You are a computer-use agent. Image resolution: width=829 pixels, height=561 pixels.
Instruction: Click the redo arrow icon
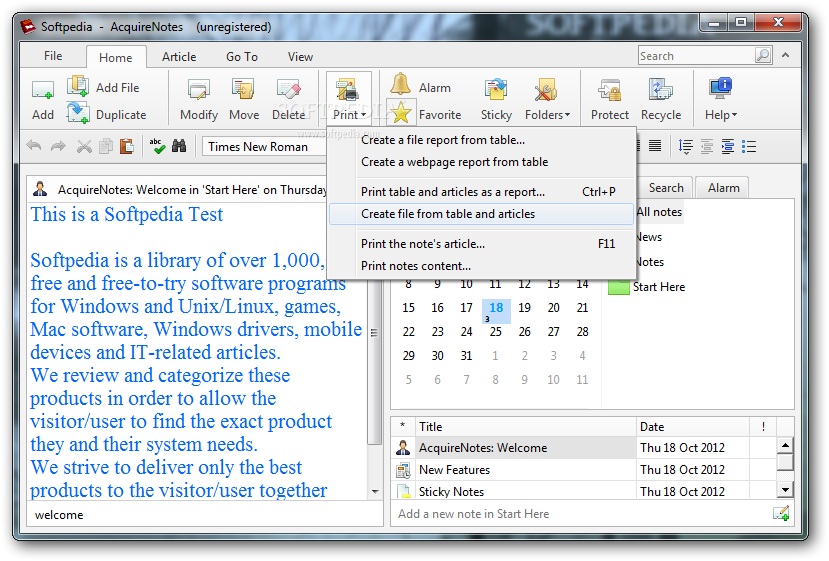[x=58, y=146]
